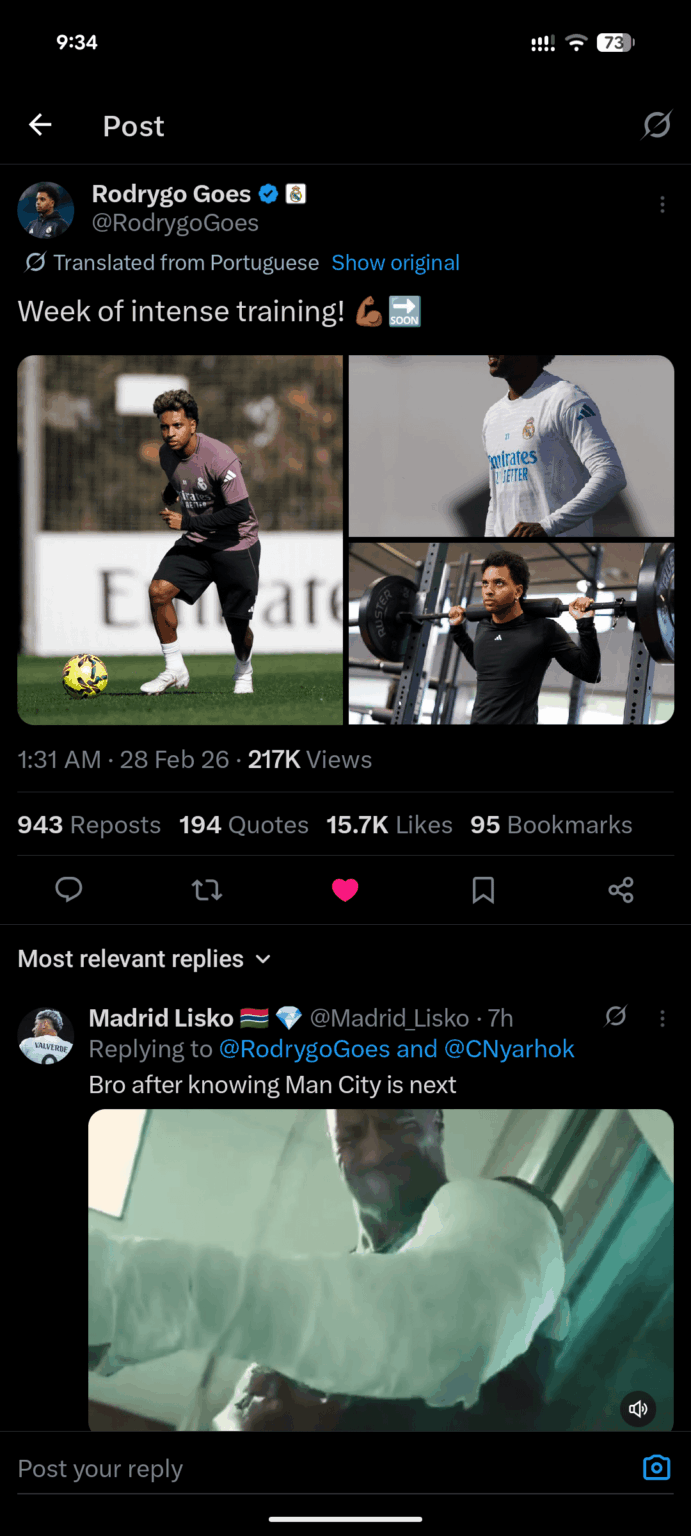Tap the back arrow to leave the post
Image resolution: width=691 pixels, height=1536 pixels.
point(39,125)
